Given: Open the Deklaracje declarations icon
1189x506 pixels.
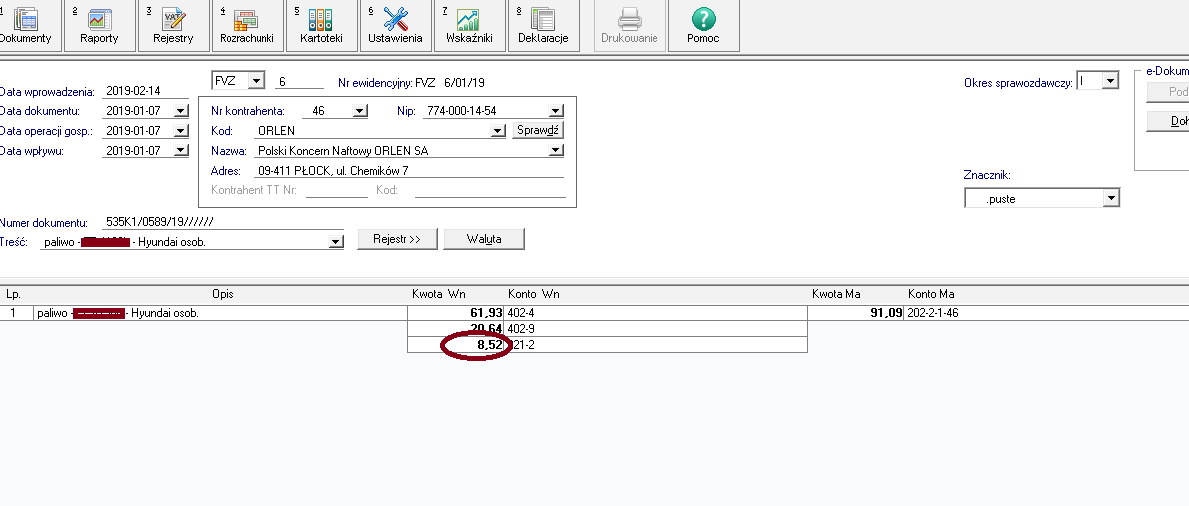Looking at the screenshot, I should (x=543, y=18).
